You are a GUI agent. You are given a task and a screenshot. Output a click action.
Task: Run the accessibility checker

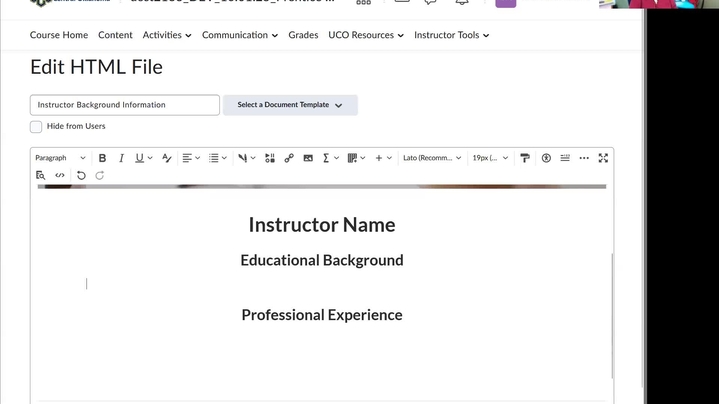tap(546, 158)
